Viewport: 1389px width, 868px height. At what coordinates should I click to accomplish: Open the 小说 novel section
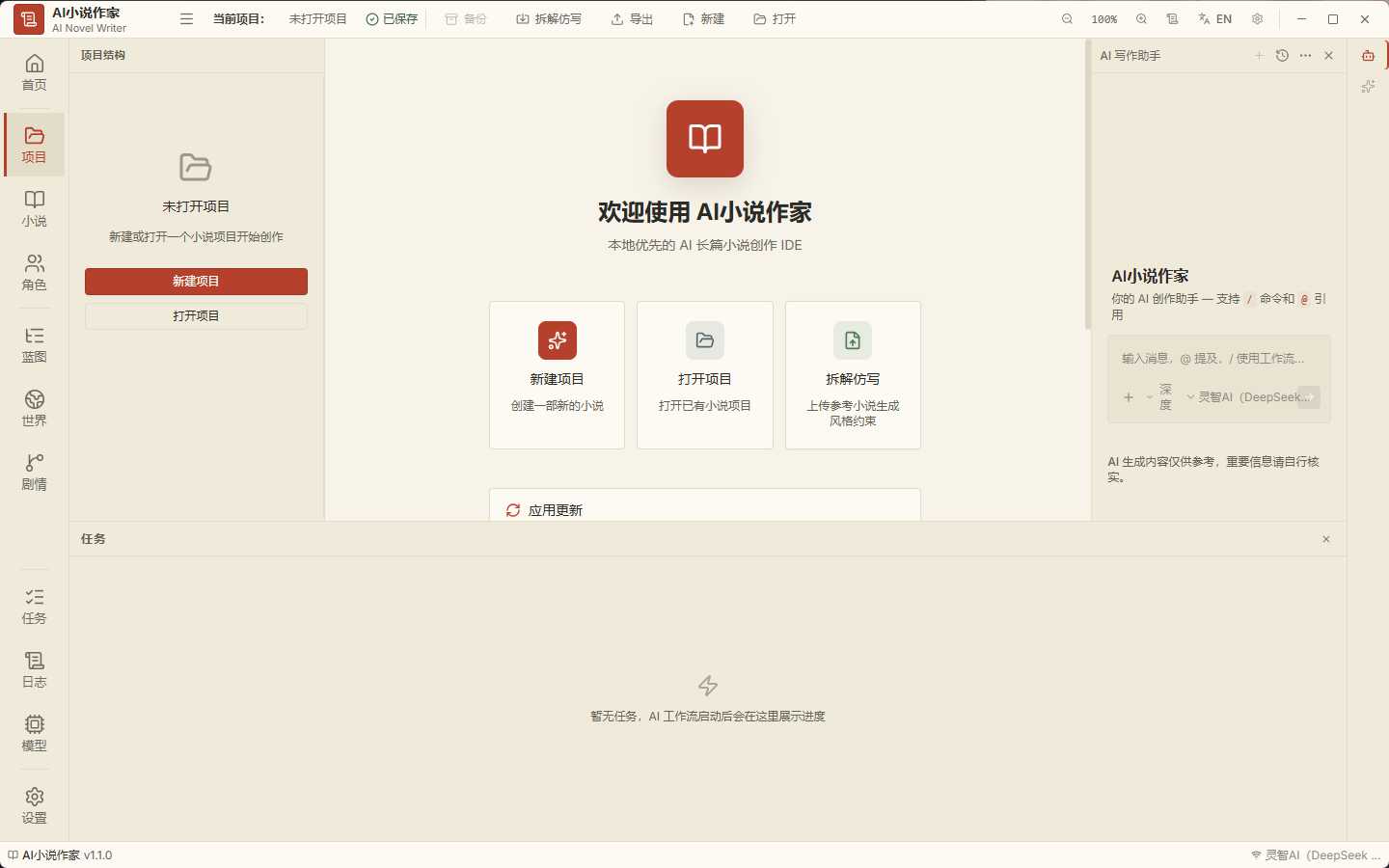pos(34,208)
